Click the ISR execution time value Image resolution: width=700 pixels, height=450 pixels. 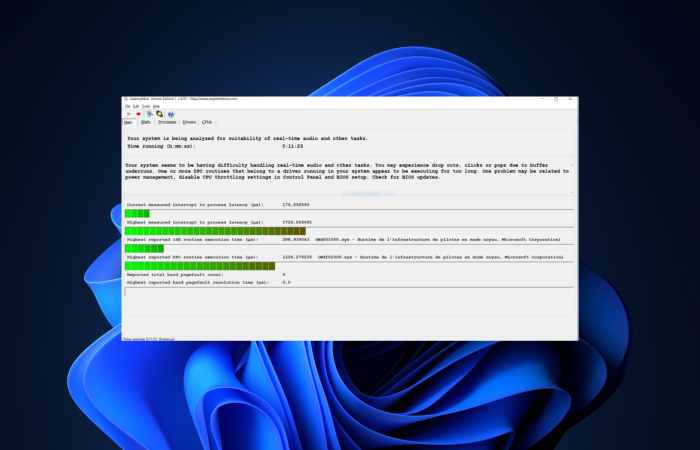pyautogui.click(x=296, y=240)
